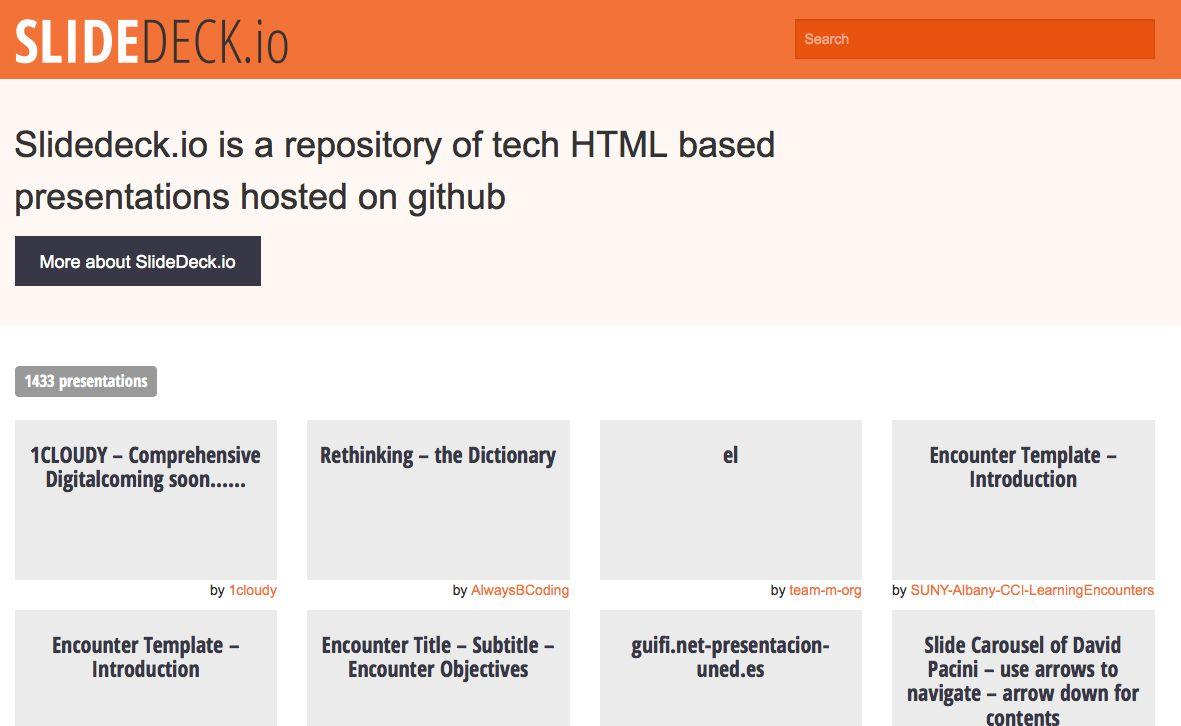The width and height of the screenshot is (1181, 726).
Task: Open Slide Carousel of David Pacini card
Action: pyautogui.click(x=1023, y=668)
